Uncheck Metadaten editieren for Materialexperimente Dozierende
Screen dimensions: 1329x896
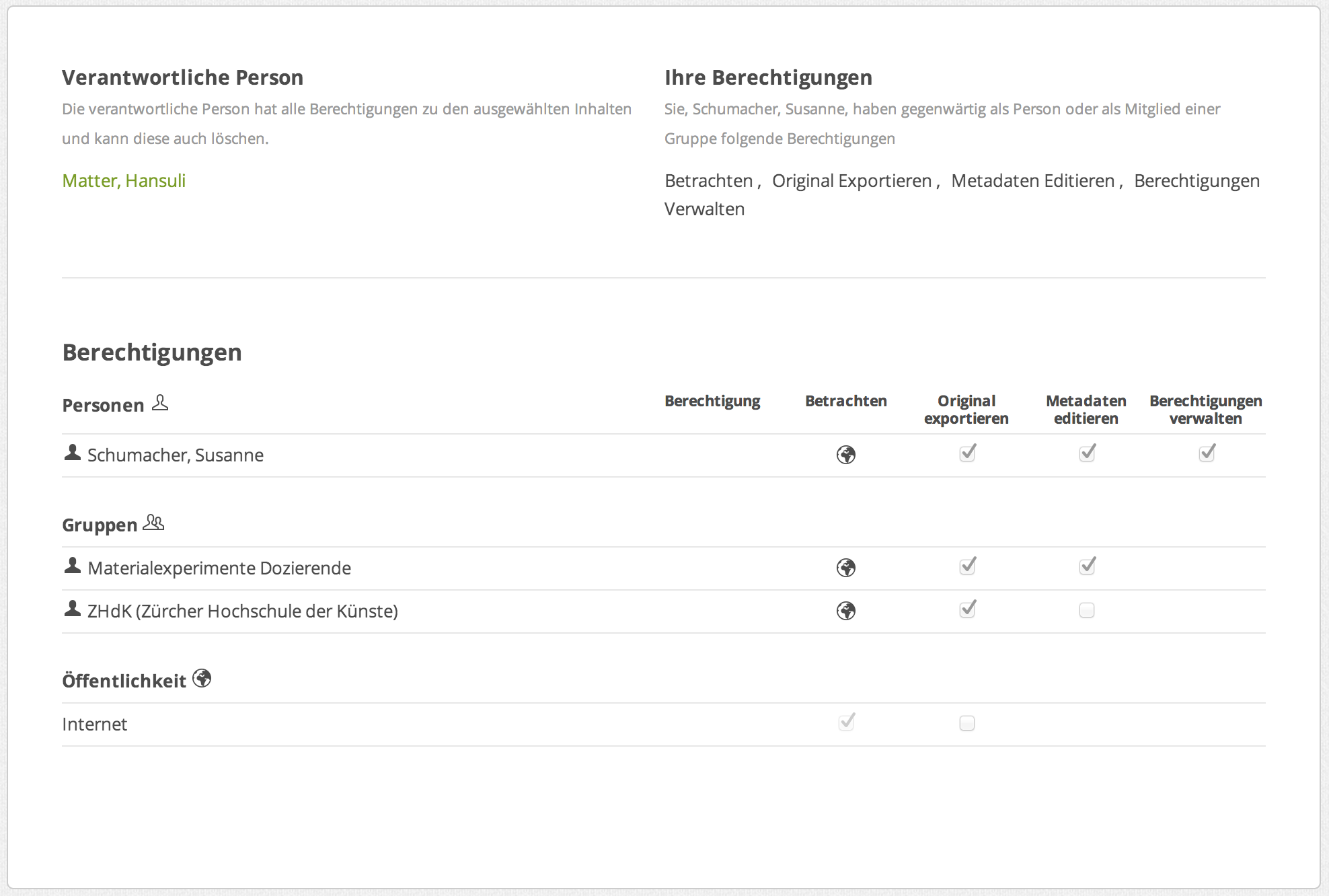coord(1086,567)
